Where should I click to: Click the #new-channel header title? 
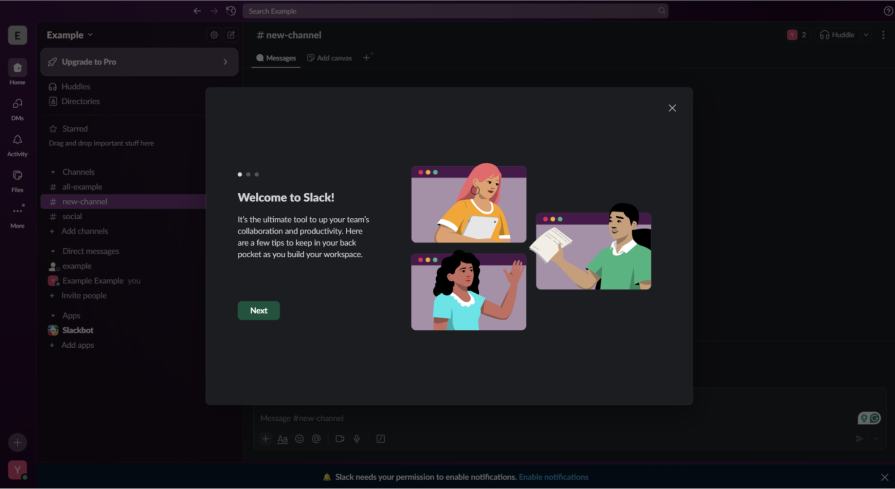pos(289,35)
